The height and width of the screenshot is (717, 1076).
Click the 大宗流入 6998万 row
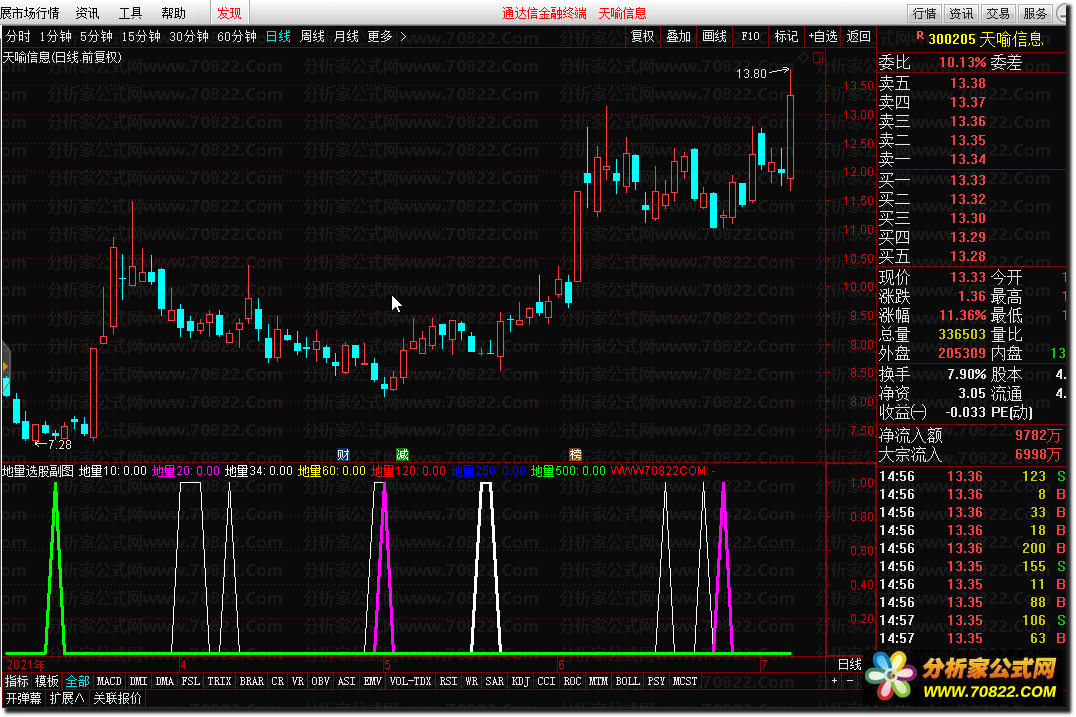972,455
